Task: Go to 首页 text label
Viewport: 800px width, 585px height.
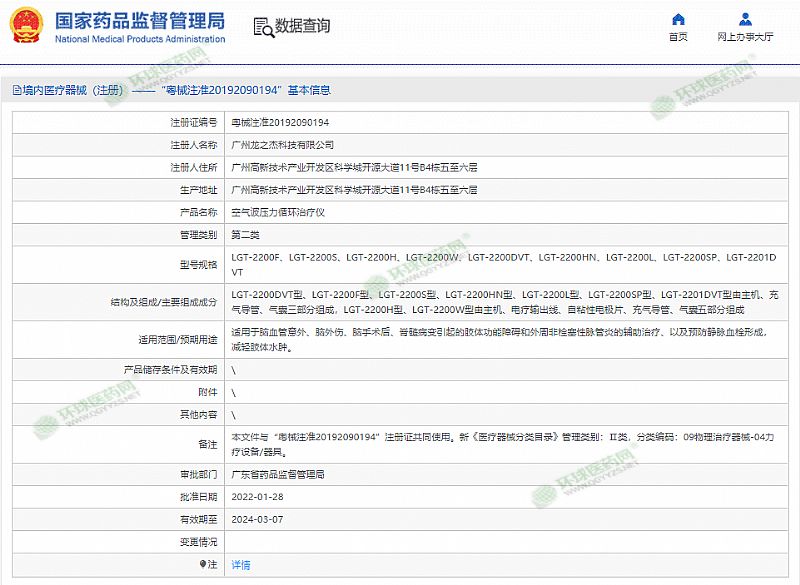Action: (x=678, y=37)
